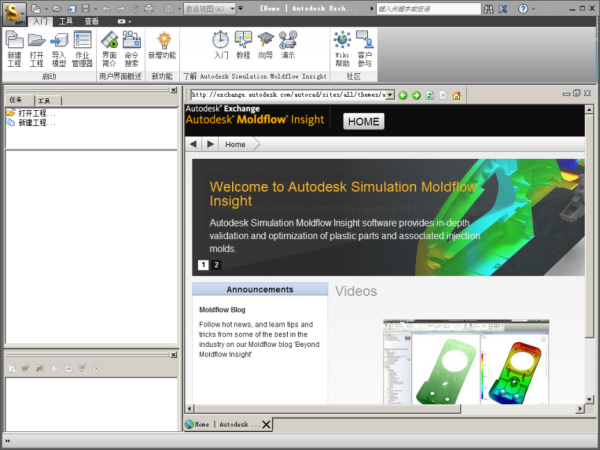Click the horizontal scrollbar left arrow

(190, 409)
